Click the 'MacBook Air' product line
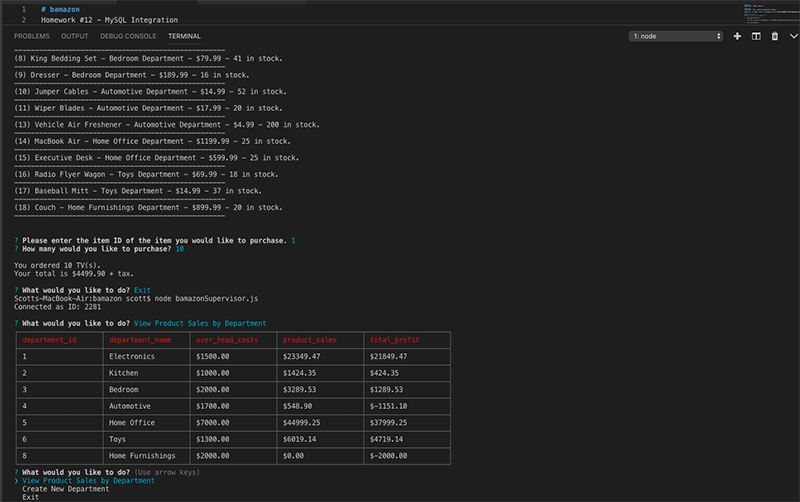Viewport: 800px width, 502px height. pyautogui.click(x=152, y=141)
